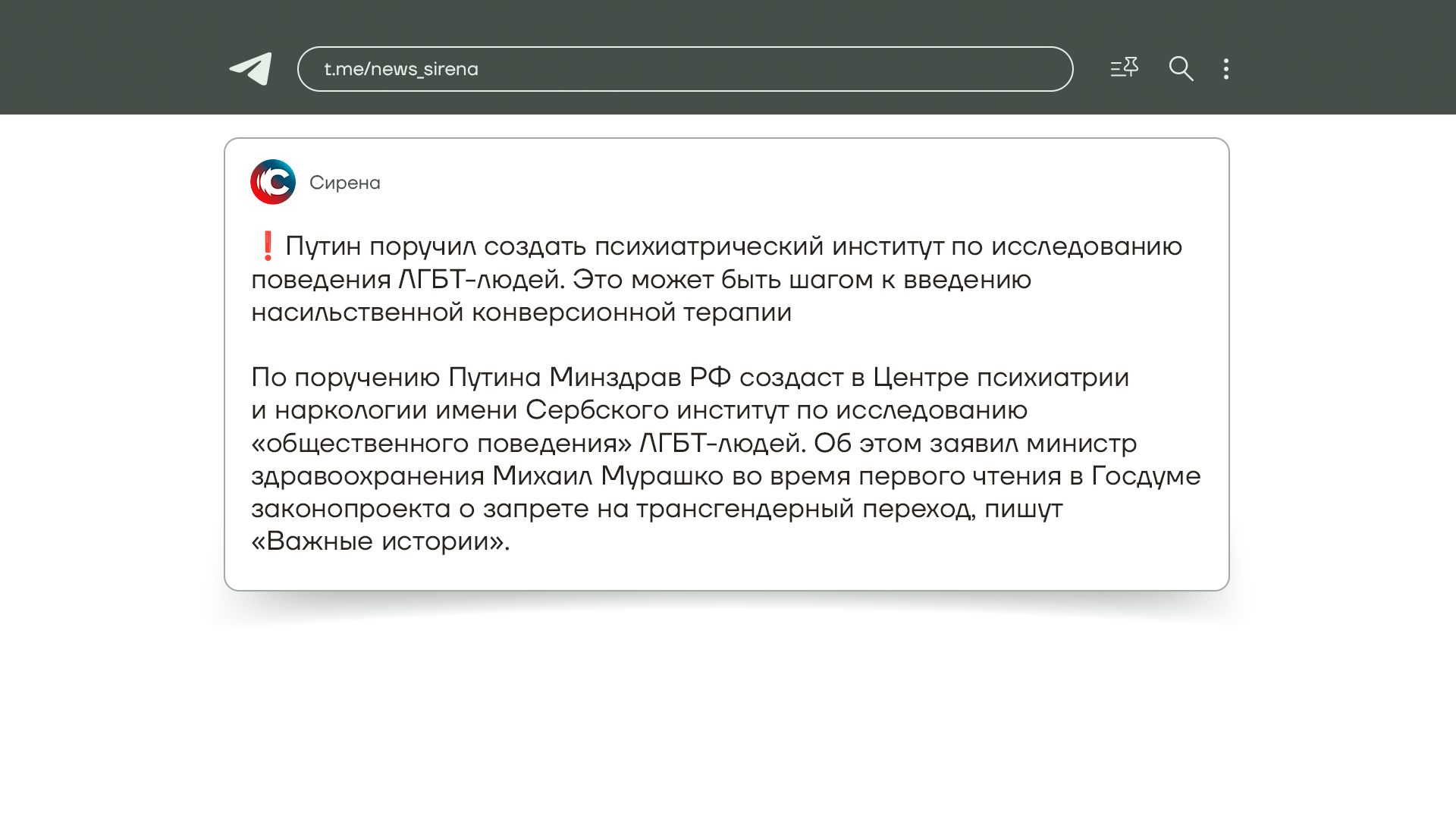Open the three-dot more options menu
The height and width of the screenshot is (819, 1456).
click(1226, 69)
